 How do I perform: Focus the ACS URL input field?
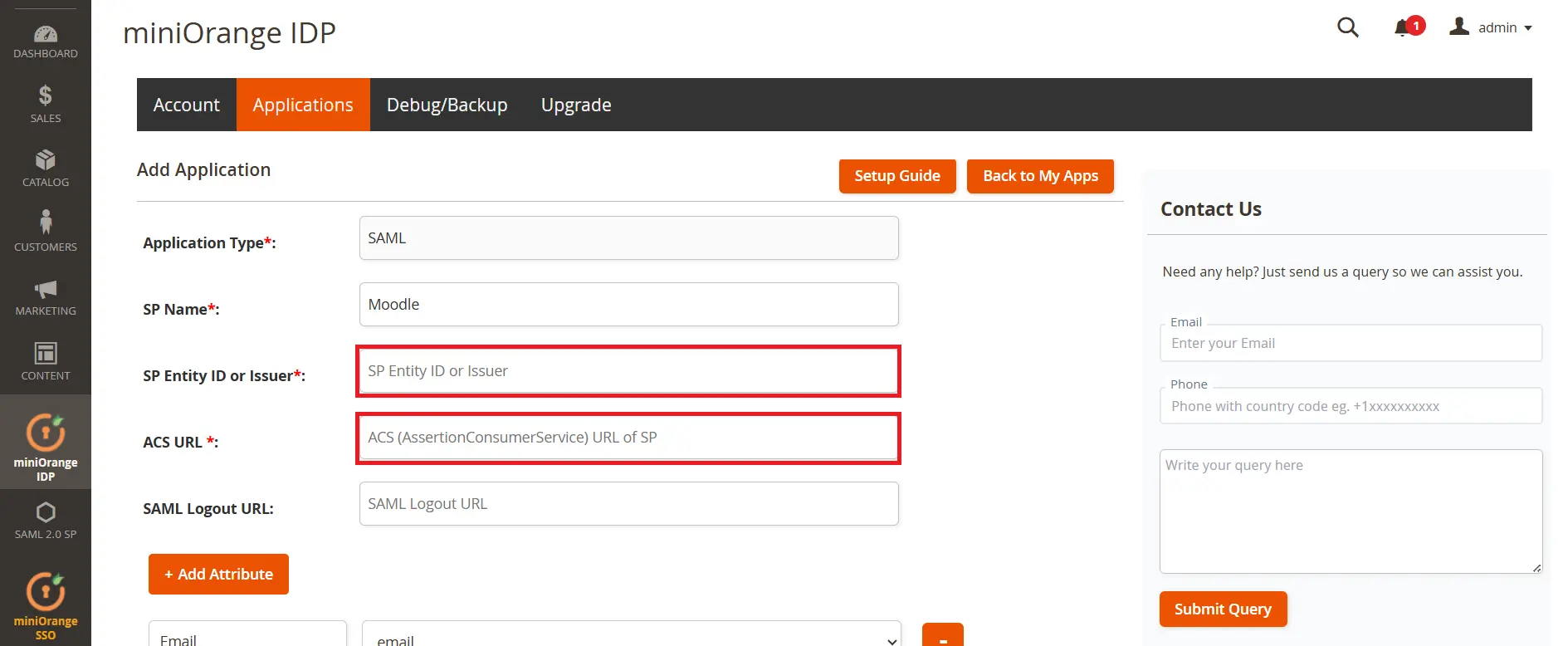(629, 438)
